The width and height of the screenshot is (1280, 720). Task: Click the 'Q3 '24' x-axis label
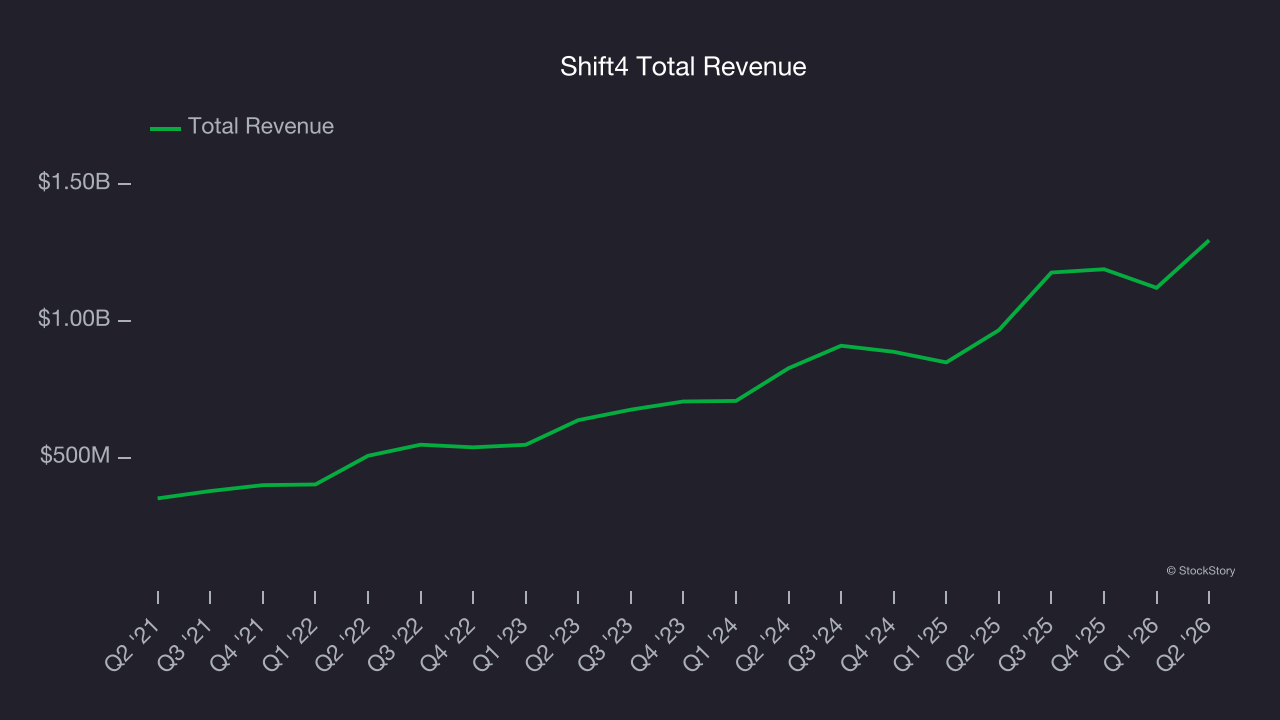(x=817, y=643)
